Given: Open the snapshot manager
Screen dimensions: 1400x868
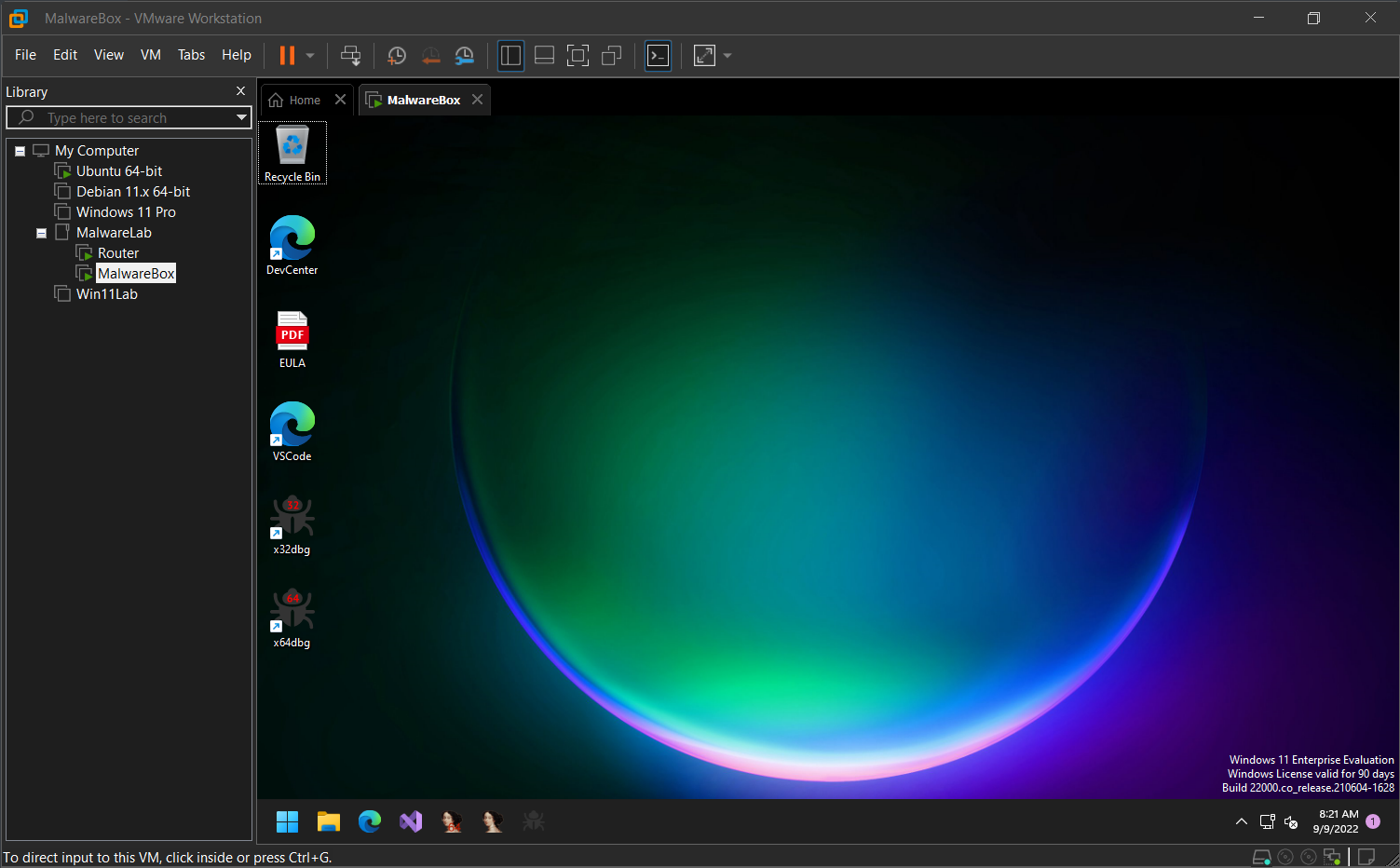Looking at the screenshot, I should click(x=464, y=56).
